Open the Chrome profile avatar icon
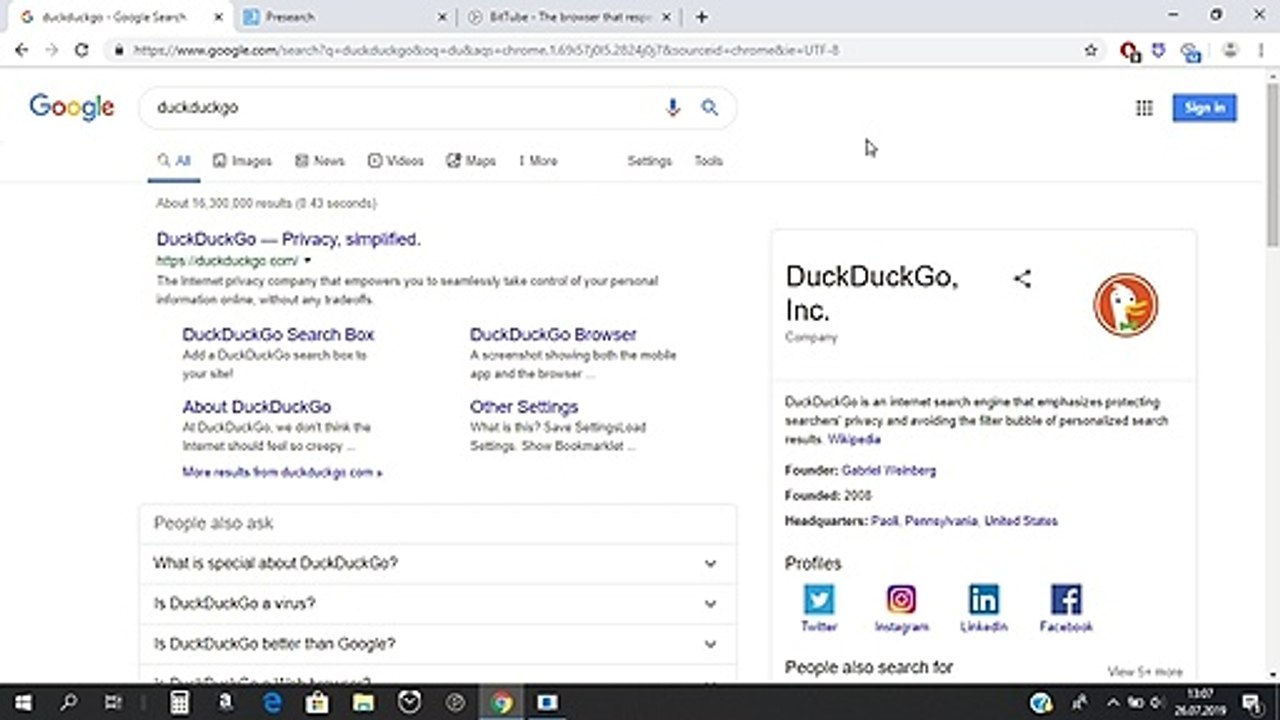This screenshot has width=1280, height=720. 1230,50
